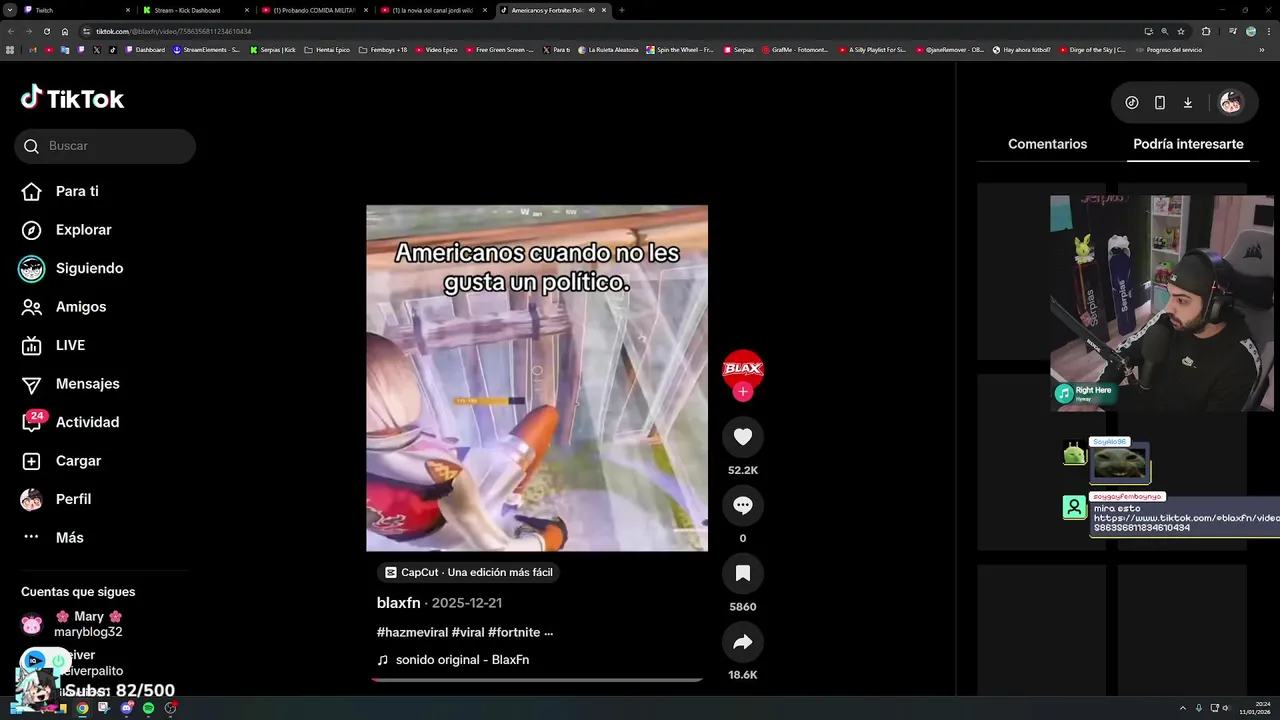Switch to Podría interesarte tab
This screenshot has width=1280, height=720.
click(1188, 144)
